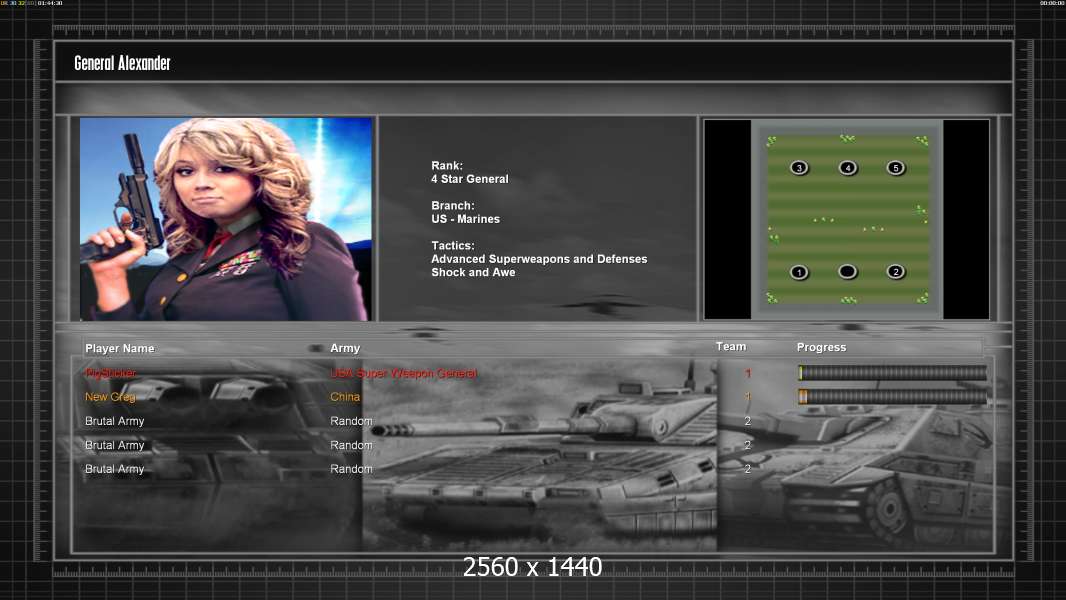The width and height of the screenshot is (1066, 600).
Task: Click start position 1 on the map
Action: click(799, 272)
